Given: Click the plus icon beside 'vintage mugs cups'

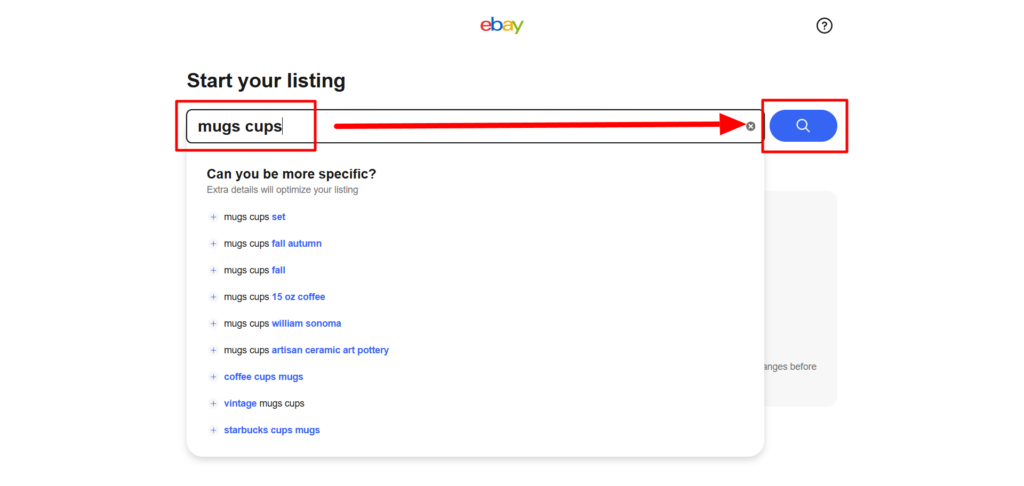Looking at the screenshot, I should [213, 404].
